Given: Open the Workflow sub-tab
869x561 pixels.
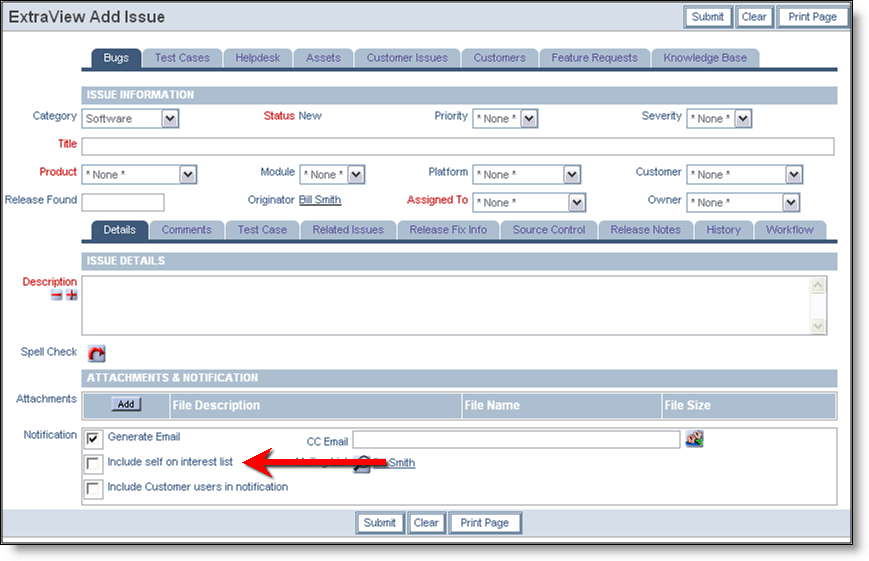Looking at the screenshot, I should (790, 230).
